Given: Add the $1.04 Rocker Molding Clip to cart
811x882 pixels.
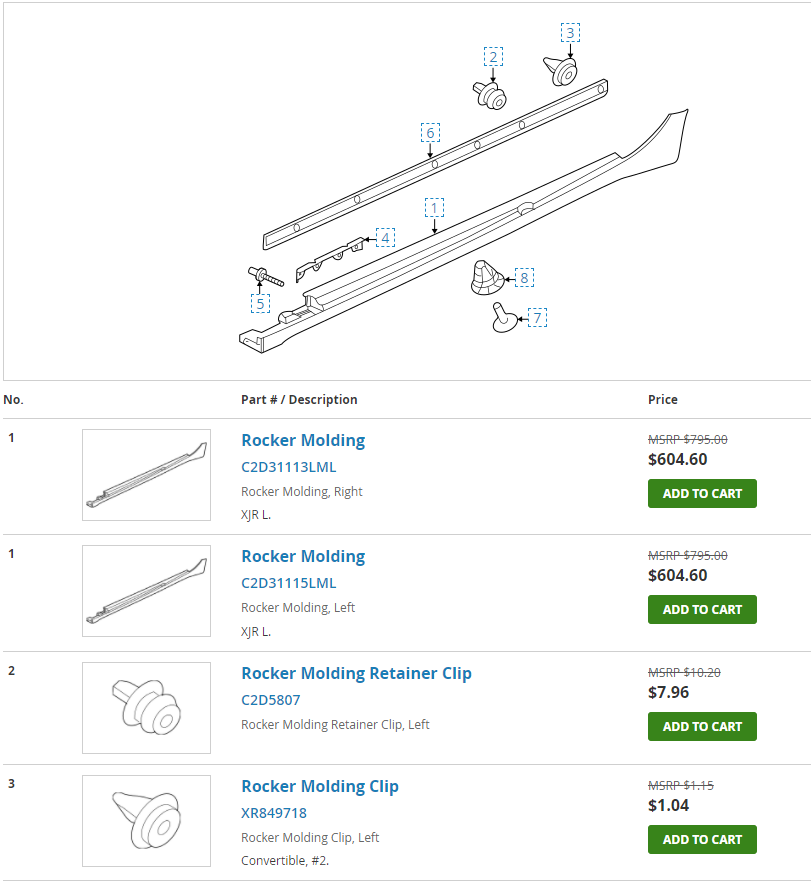Looking at the screenshot, I should (x=702, y=839).
